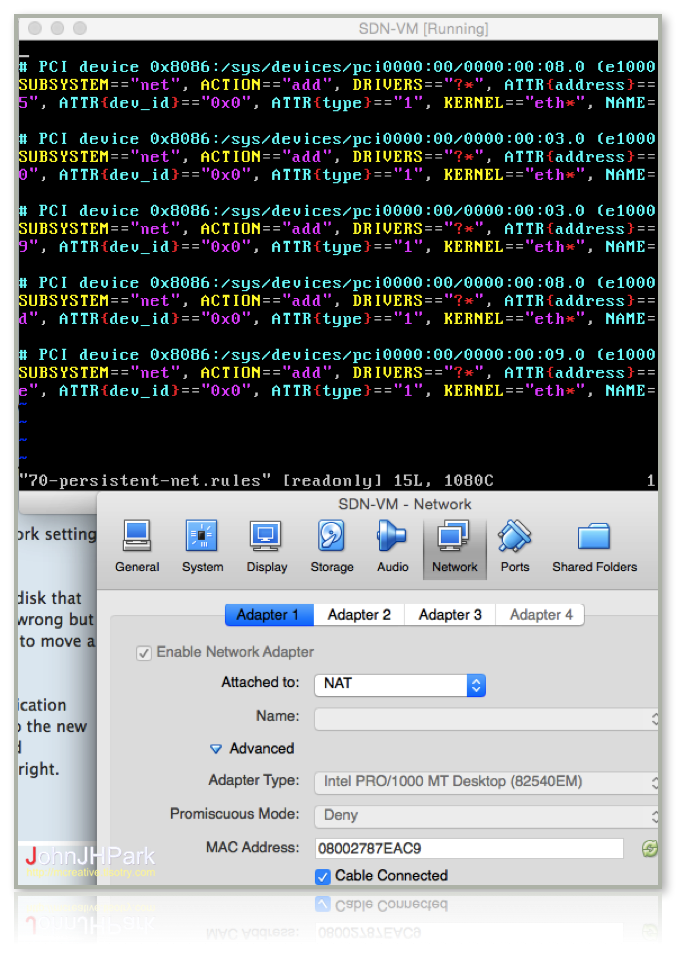Open the Name dropdown field
Screen dimensions: 676x959
pyautogui.click(x=486, y=719)
